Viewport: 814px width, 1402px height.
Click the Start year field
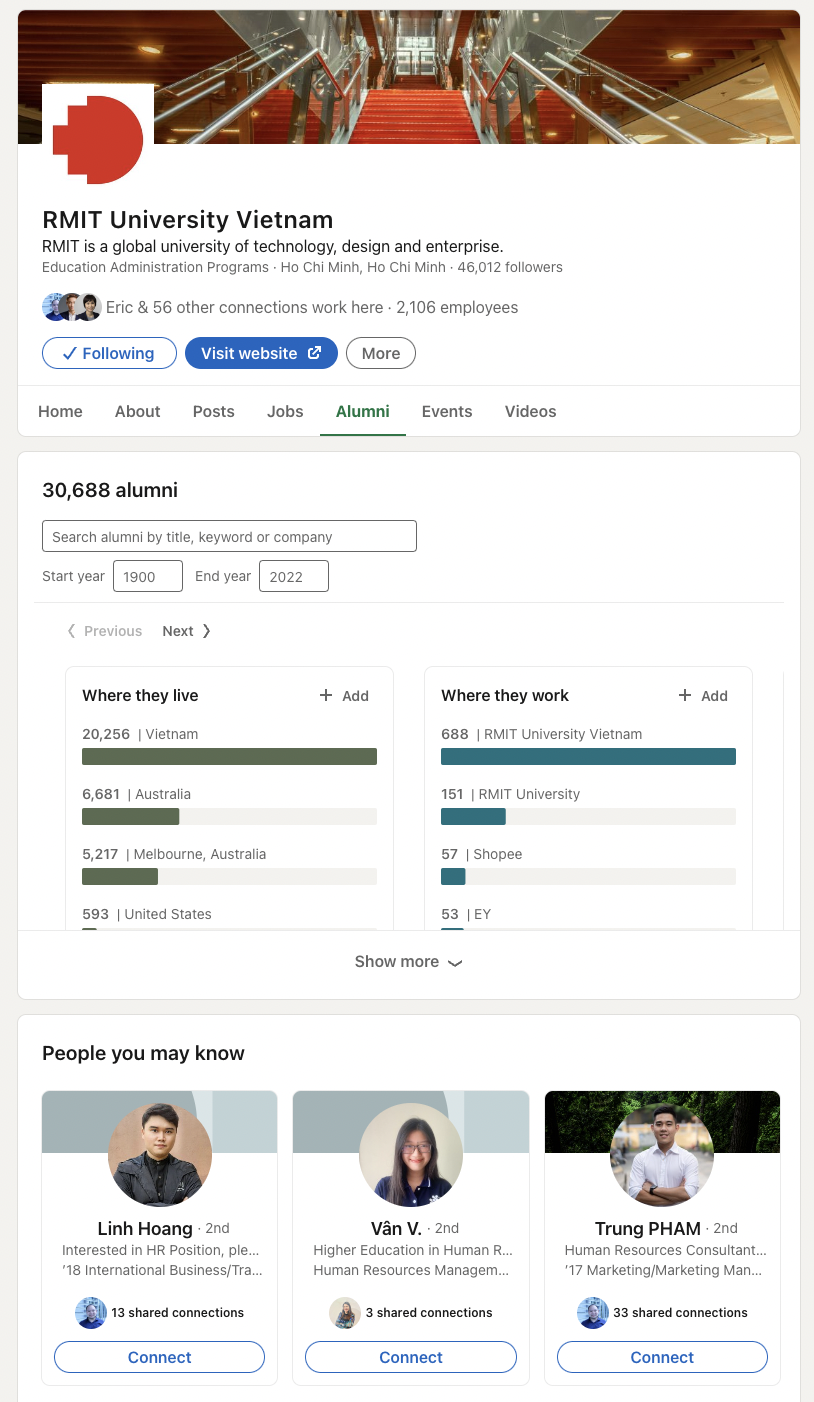pos(148,577)
